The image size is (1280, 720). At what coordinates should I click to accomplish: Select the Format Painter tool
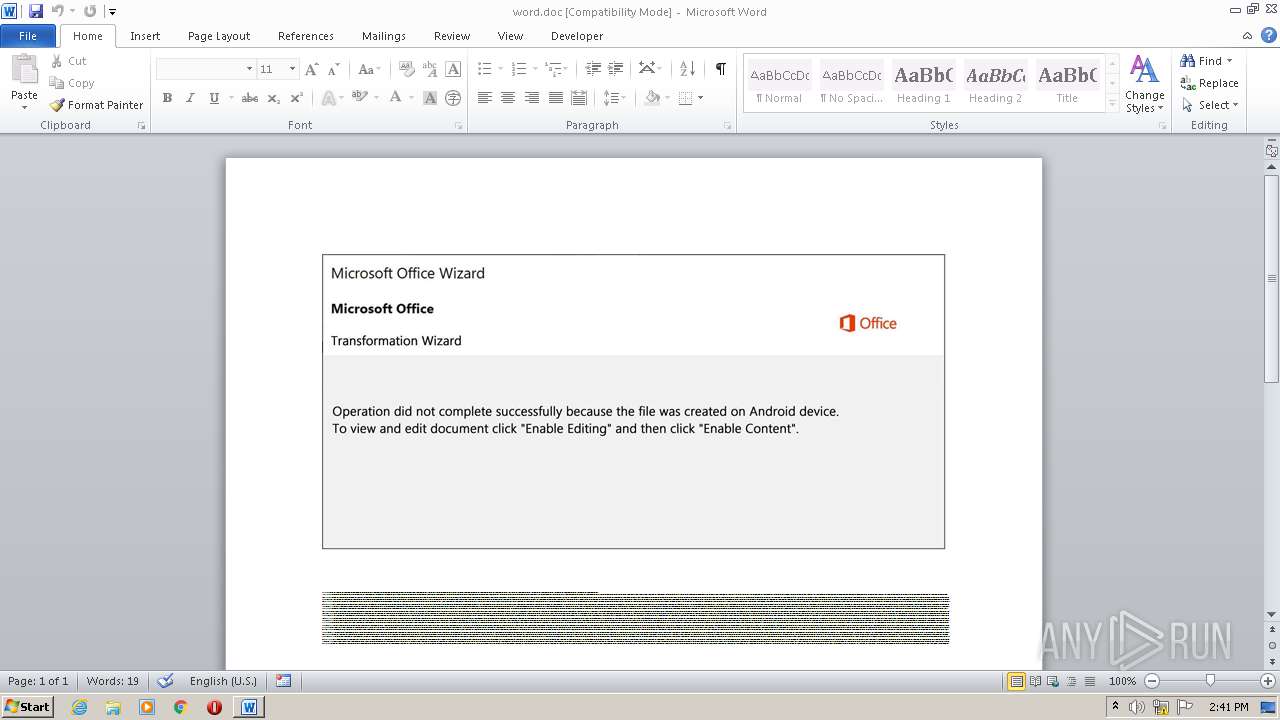tap(97, 105)
